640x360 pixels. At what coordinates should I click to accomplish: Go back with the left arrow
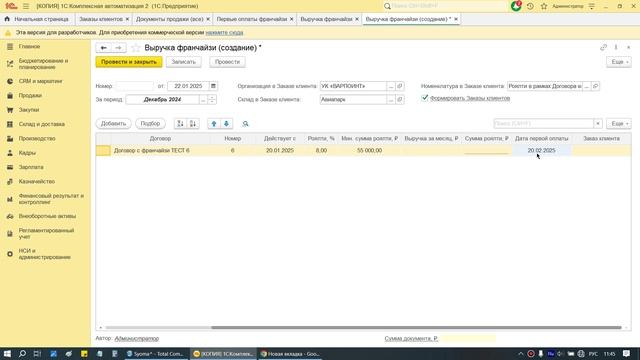(104, 48)
